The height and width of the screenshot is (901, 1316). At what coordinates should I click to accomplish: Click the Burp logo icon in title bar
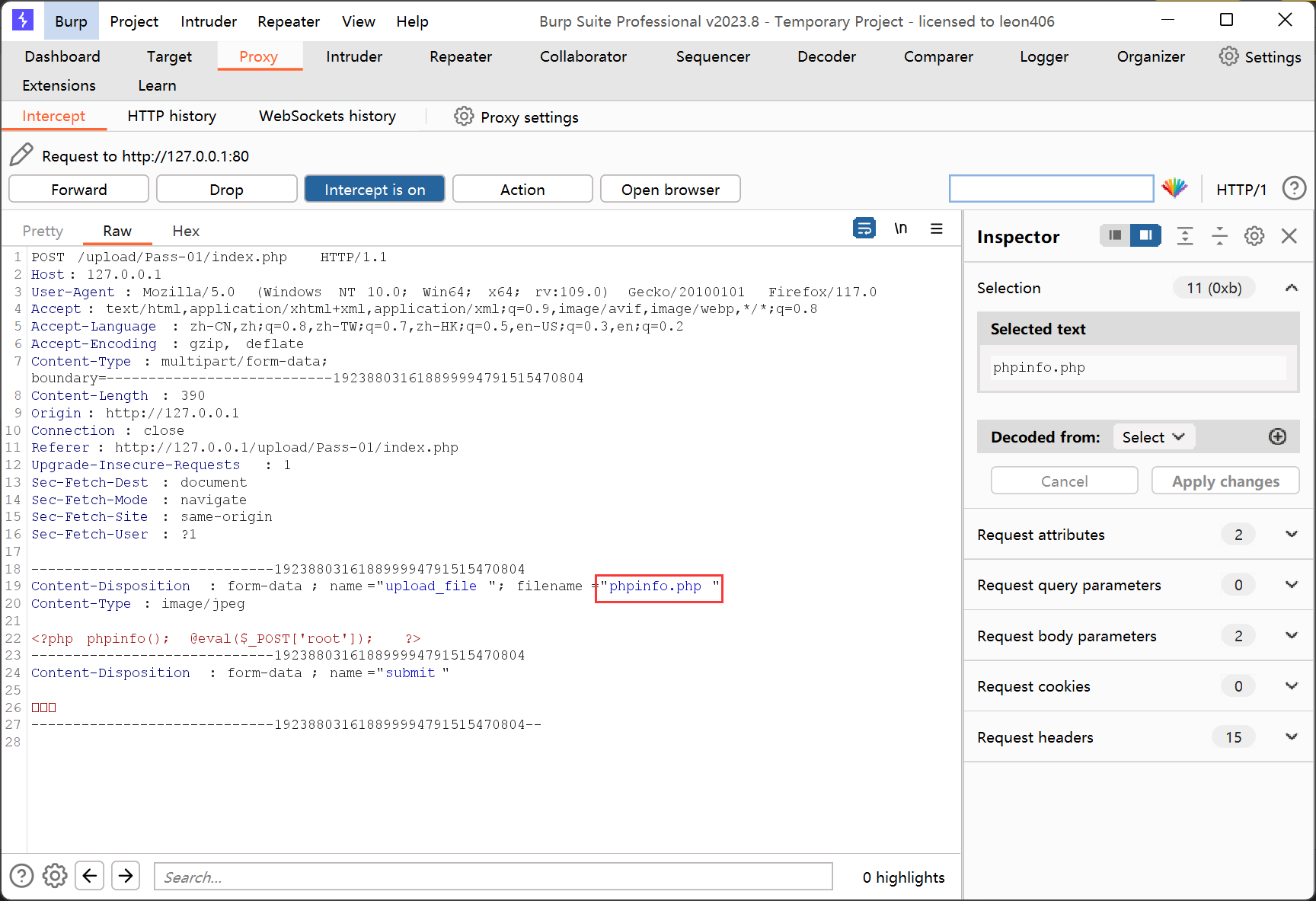[23, 21]
